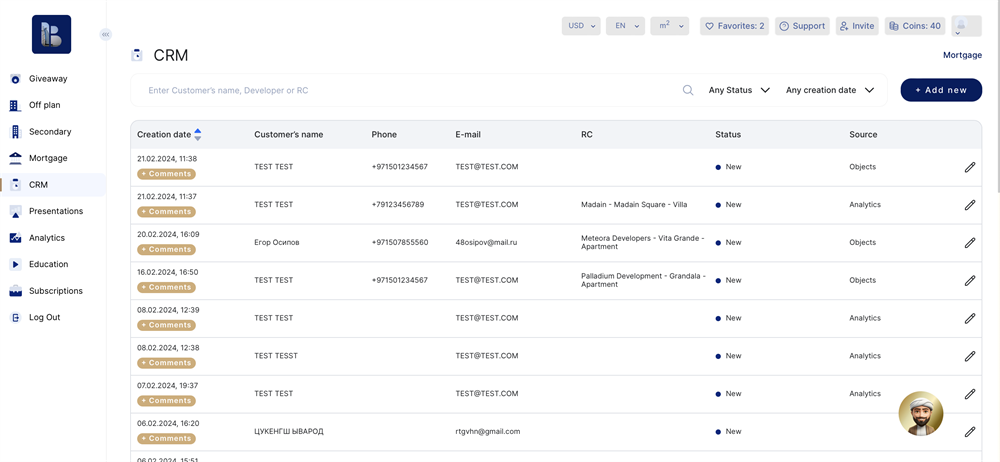Open the USD currency dropdown
The height and width of the screenshot is (462, 1000).
tap(581, 26)
